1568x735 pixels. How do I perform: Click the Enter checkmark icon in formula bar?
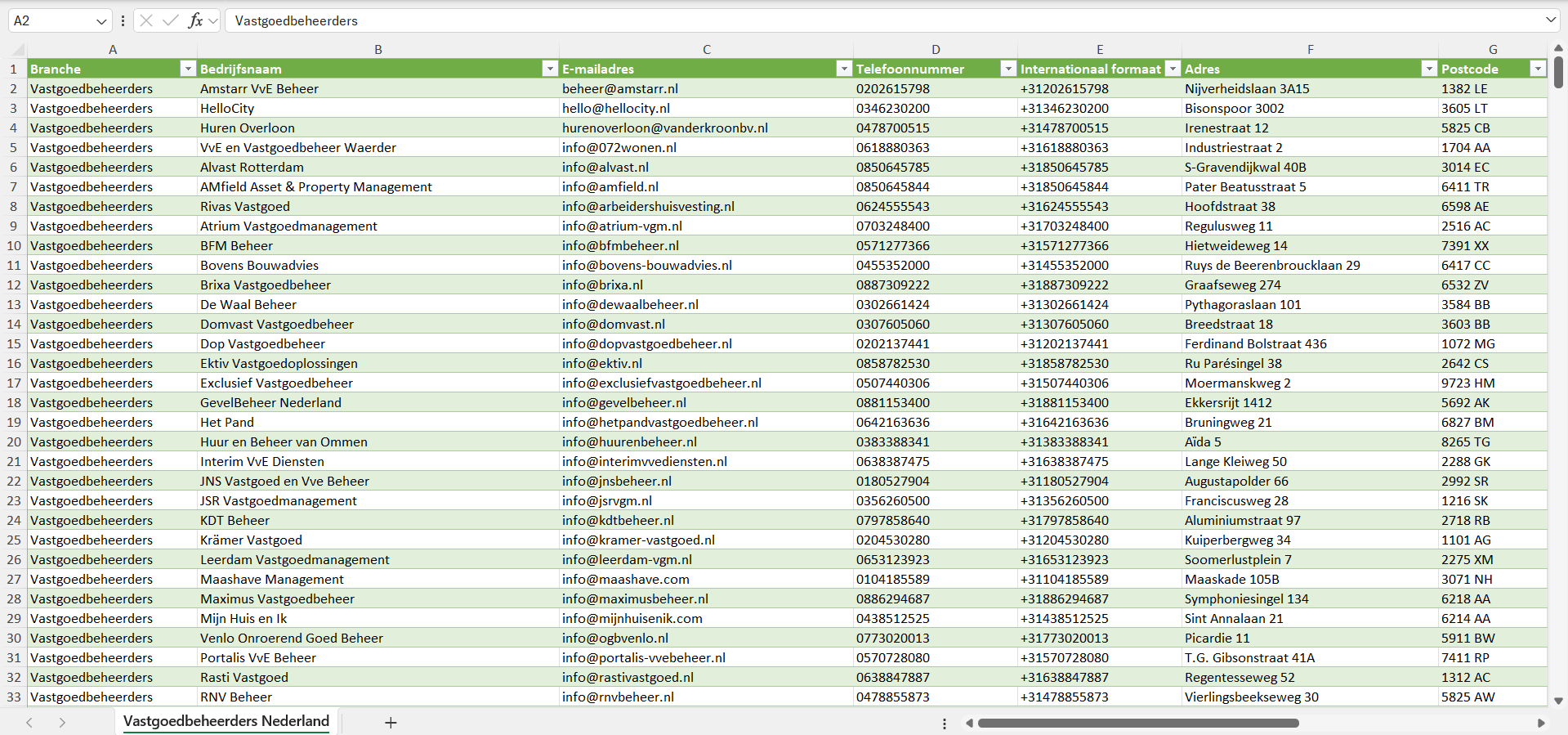tap(171, 20)
